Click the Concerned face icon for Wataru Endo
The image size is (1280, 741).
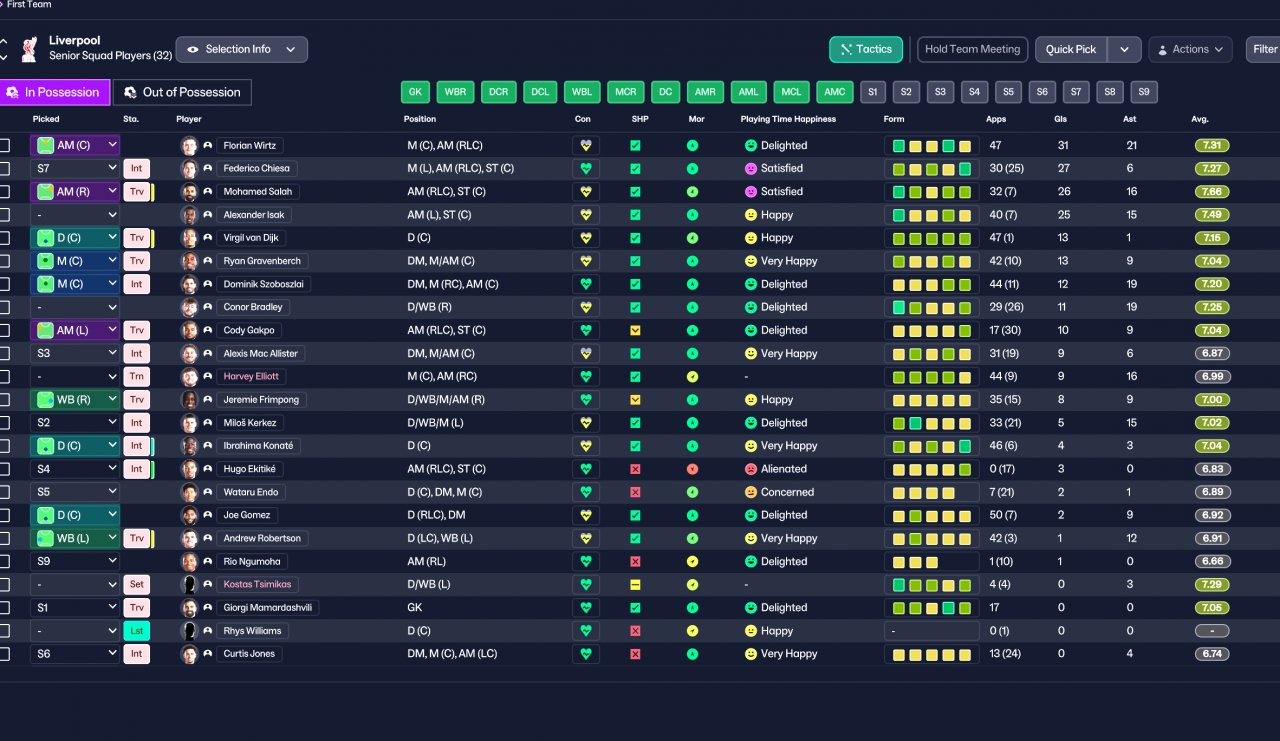pyautogui.click(x=750, y=492)
